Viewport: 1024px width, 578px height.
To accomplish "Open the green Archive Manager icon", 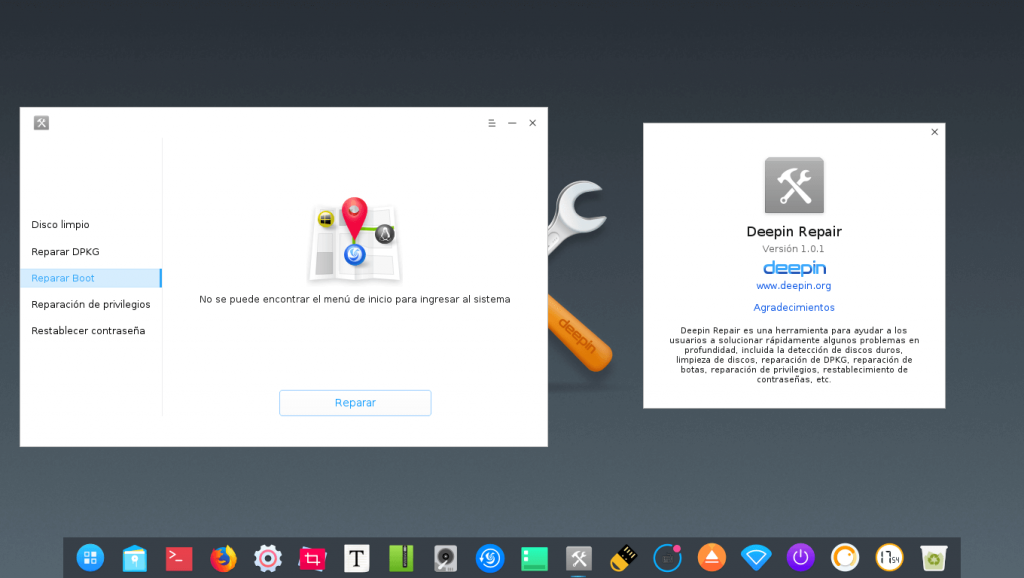I will (x=401, y=558).
